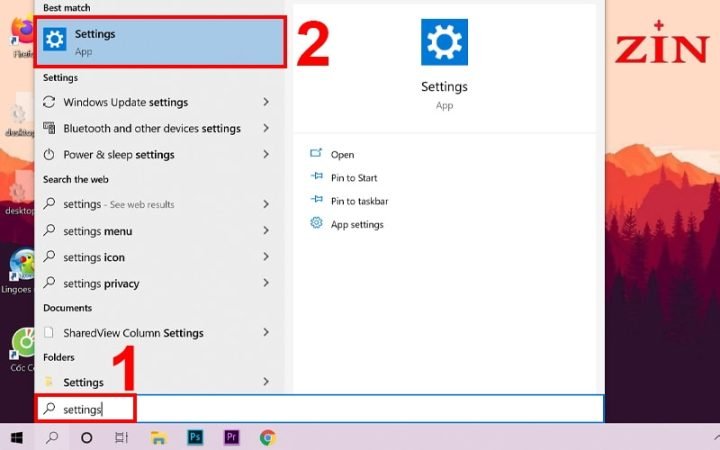This screenshot has width=720, height=450.
Task: Choose Pin to taskbar
Action: [360, 201]
